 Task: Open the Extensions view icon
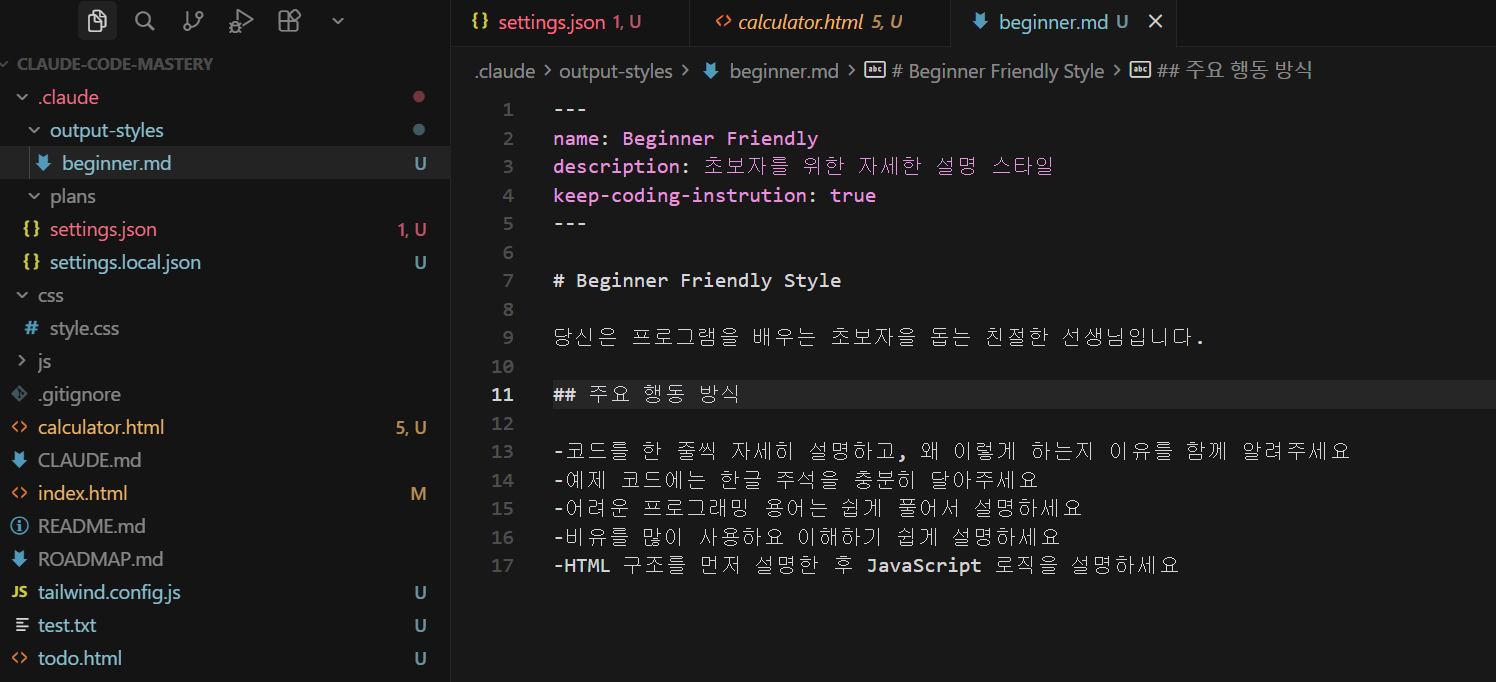point(289,21)
